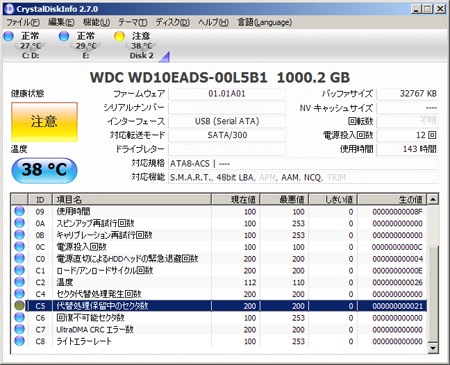This screenshot has width=450, height=365.
Task: Click the SMART list vertical scrollbar thumb
Action: 433,294
